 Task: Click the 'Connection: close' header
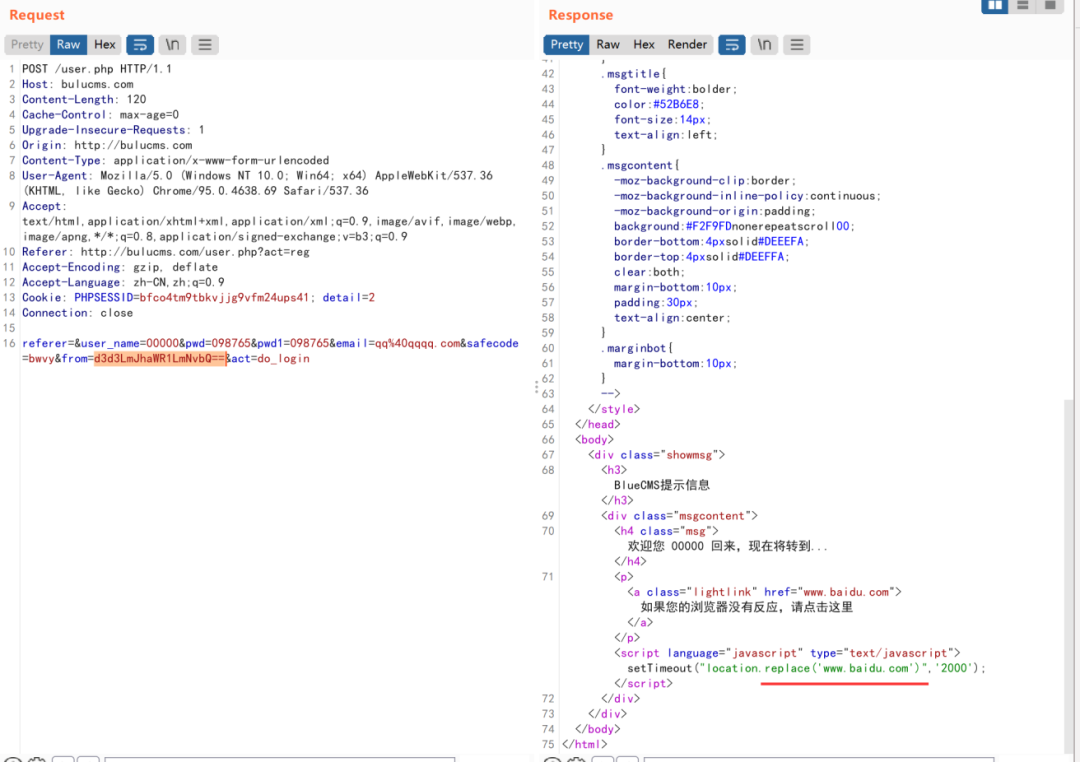78,312
